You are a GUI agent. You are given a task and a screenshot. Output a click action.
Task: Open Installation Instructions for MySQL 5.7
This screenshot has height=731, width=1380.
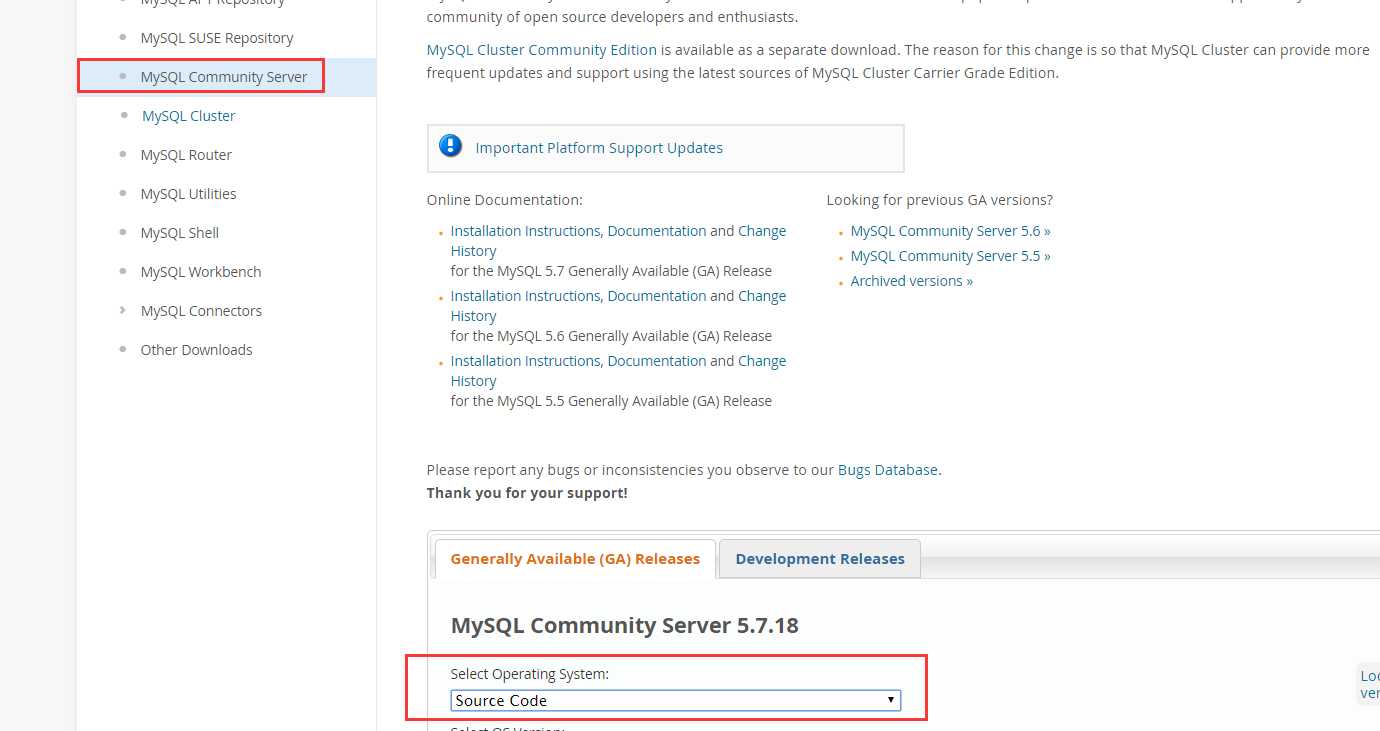(x=525, y=231)
